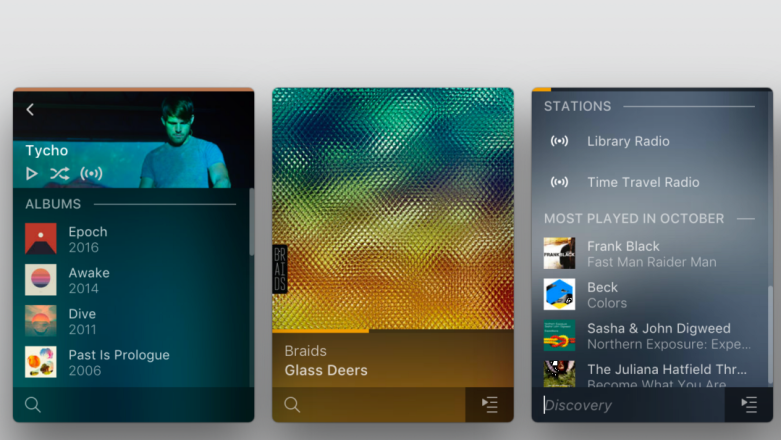Click the ALBUMS section header
781x440 pixels.
(53, 204)
